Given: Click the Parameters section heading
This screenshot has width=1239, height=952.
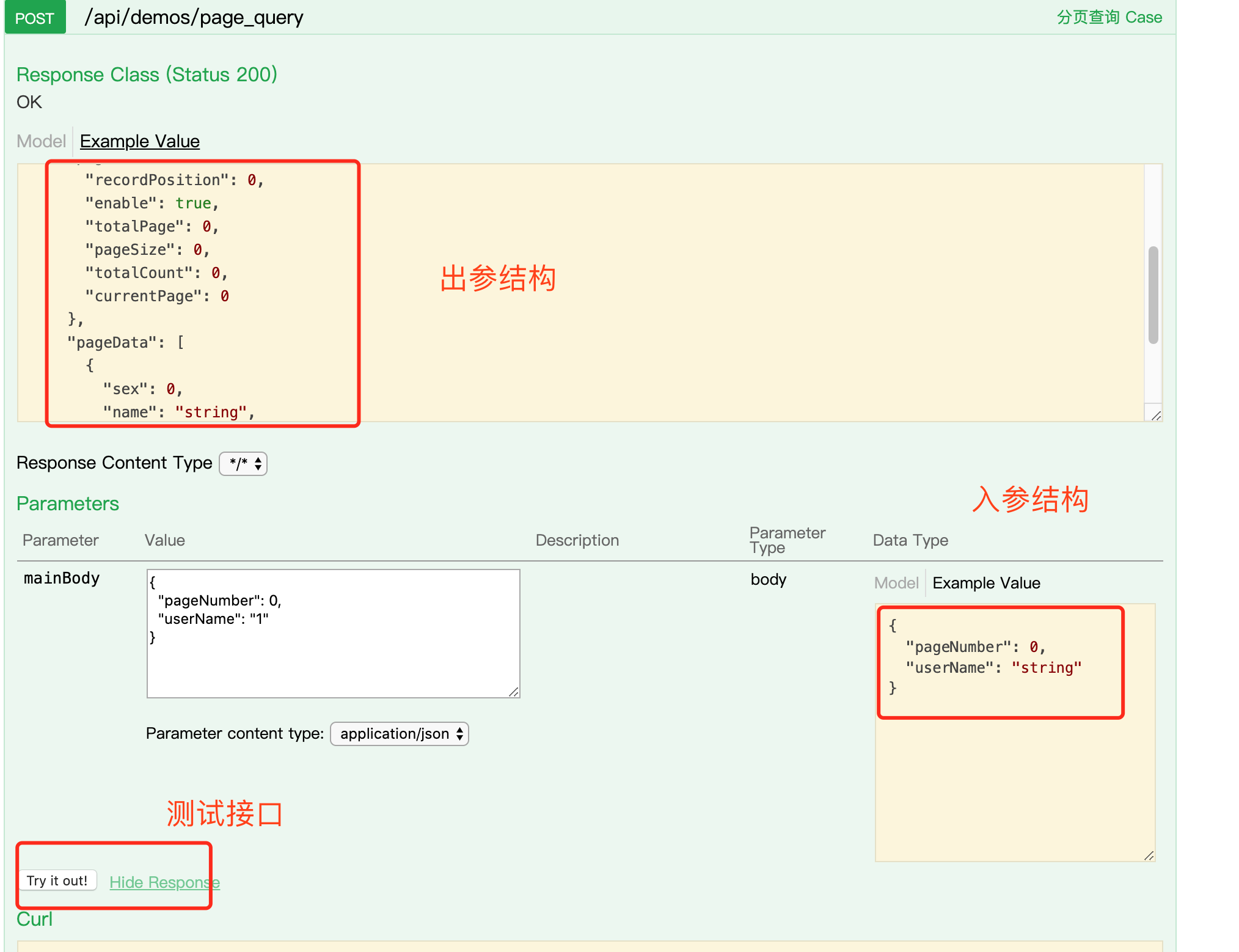Looking at the screenshot, I should click(x=68, y=503).
